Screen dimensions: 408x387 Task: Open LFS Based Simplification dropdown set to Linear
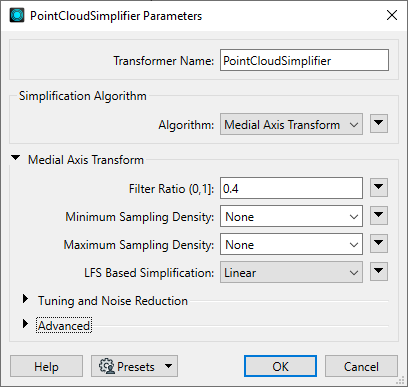[291, 272]
